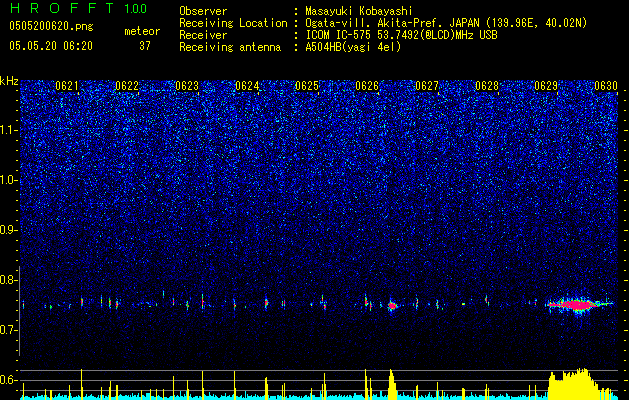Click the Receiving antenna label

[230, 47]
